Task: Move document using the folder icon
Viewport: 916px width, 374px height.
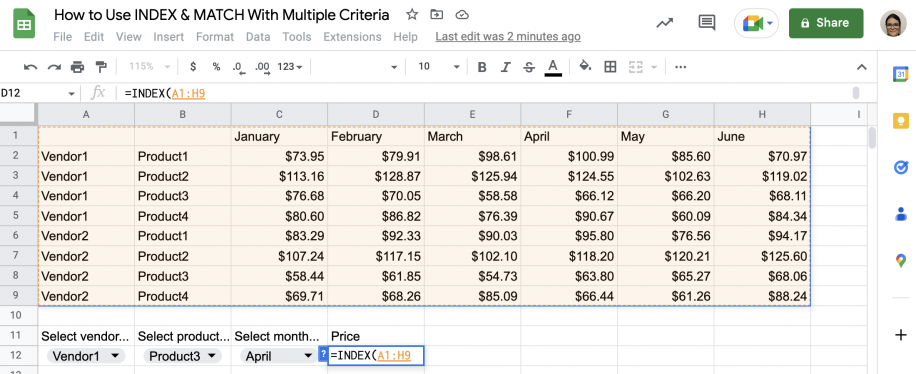Action: coord(436,15)
